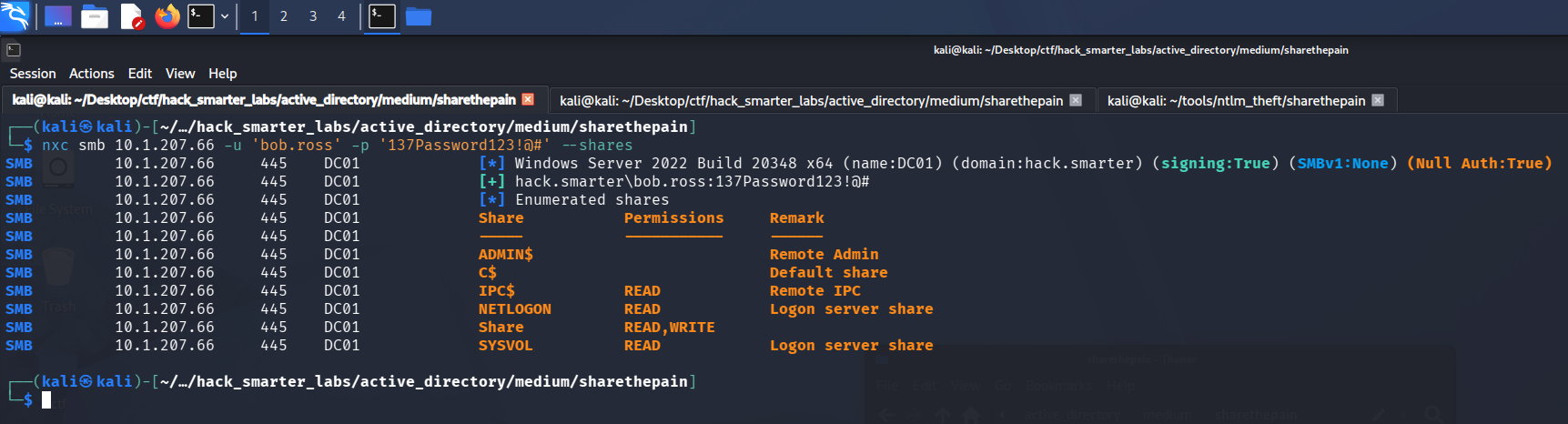1568x424 pixels.
Task: Open the Actions menu
Action: [92, 74]
